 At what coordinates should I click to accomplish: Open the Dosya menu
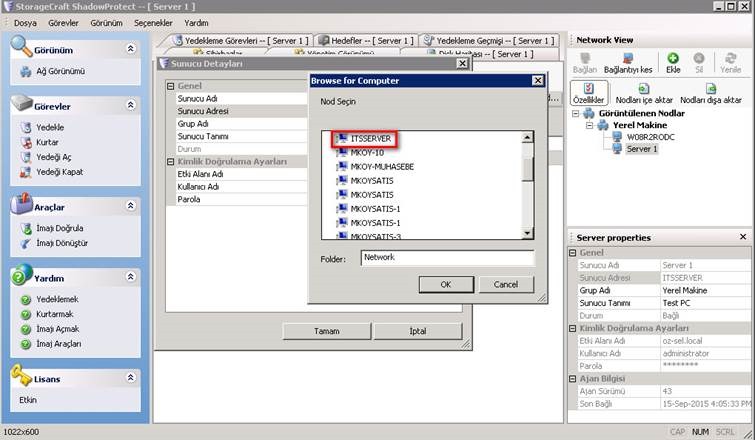25,23
